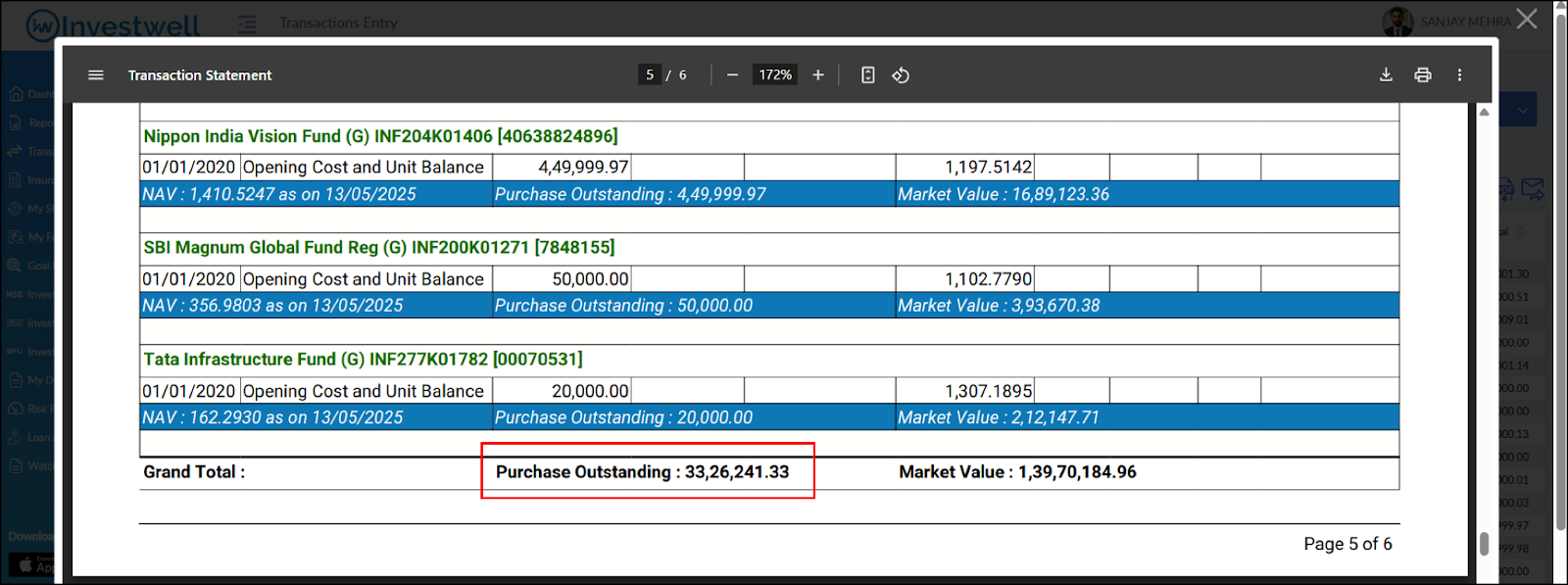Image resolution: width=1568 pixels, height=585 pixels.
Task: Open Sanjay Mehra profile avatar
Action: click(1397, 22)
